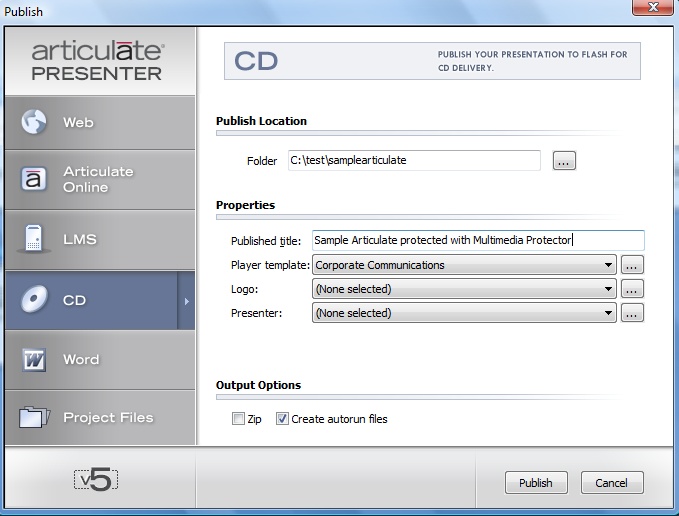679x516 pixels.
Task: Expand the Logo dropdown
Action: click(464, 289)
